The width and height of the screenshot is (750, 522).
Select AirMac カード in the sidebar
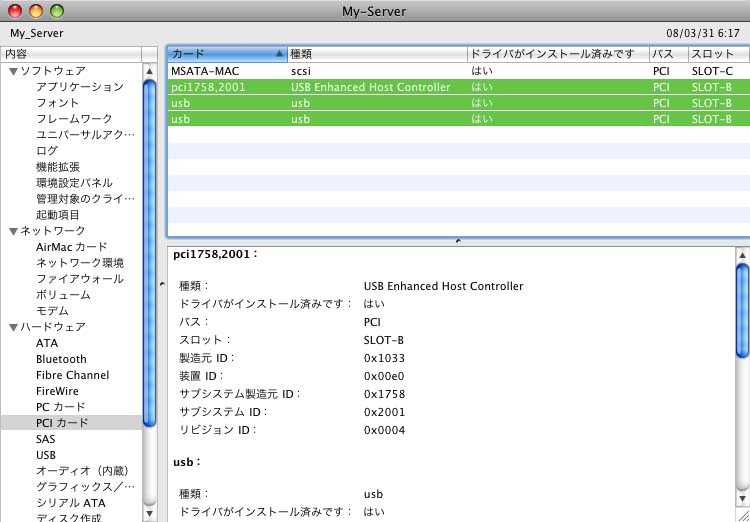[x=72, y=247]
